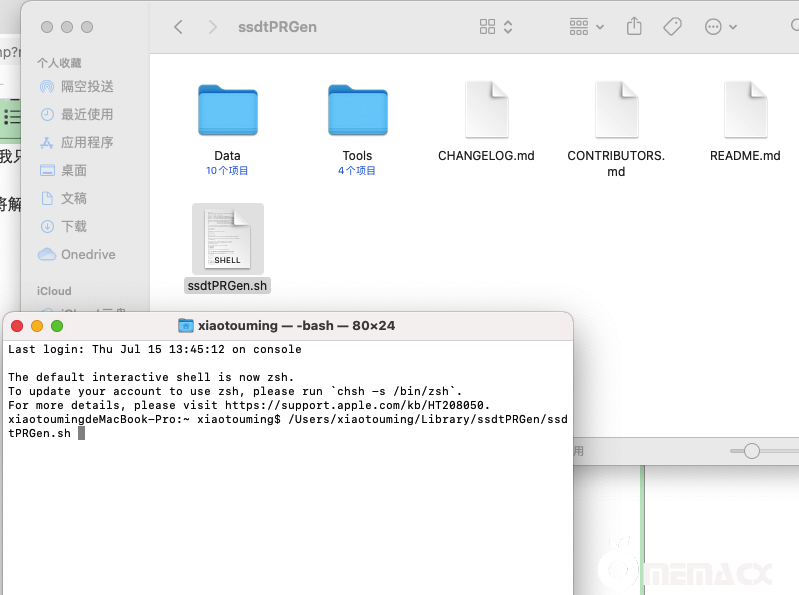Open the icon view switcher dropdown
Screen dimensions: 799x595
pos(496,27)
